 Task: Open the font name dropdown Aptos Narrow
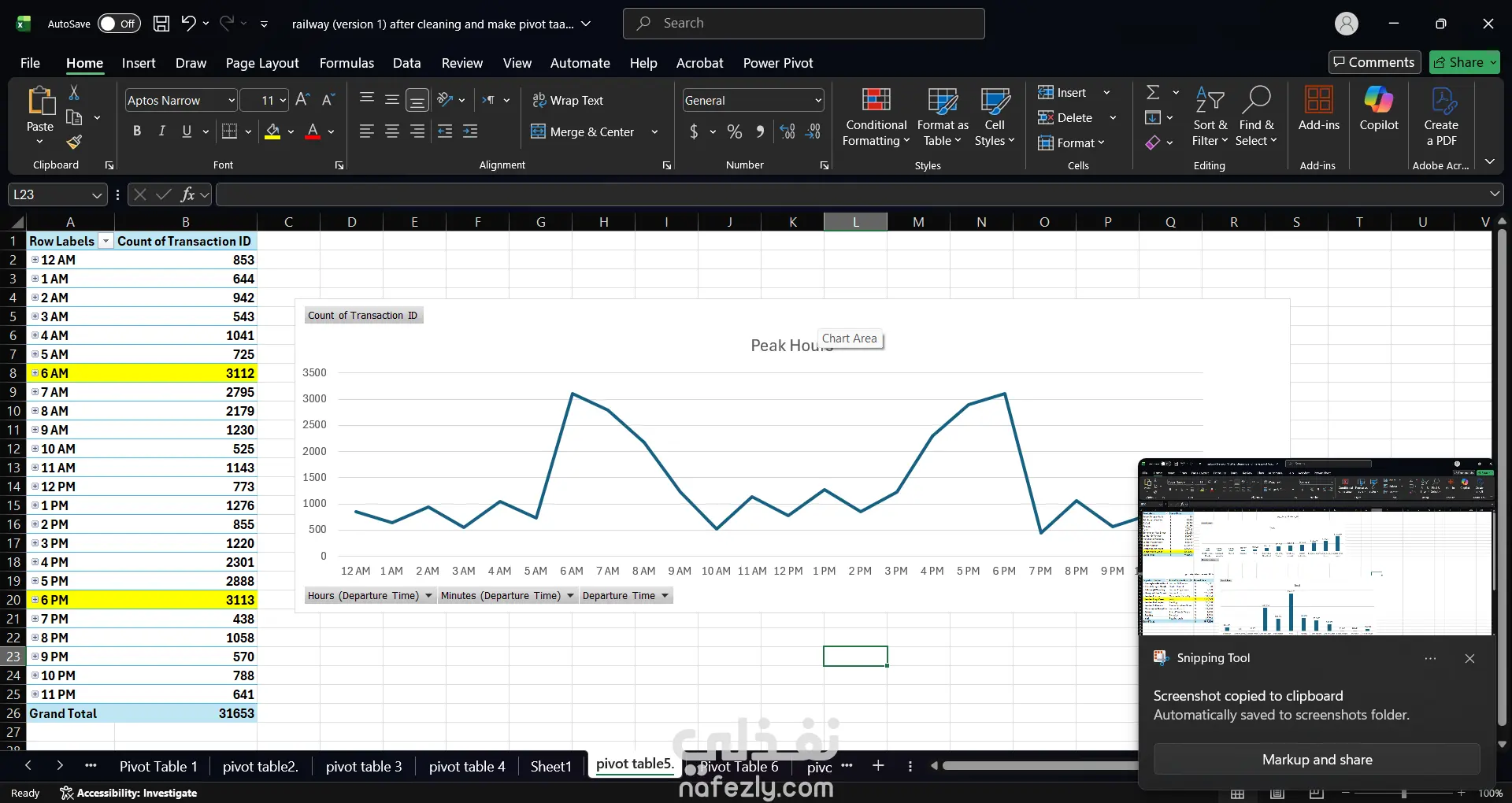coord(232,101)
